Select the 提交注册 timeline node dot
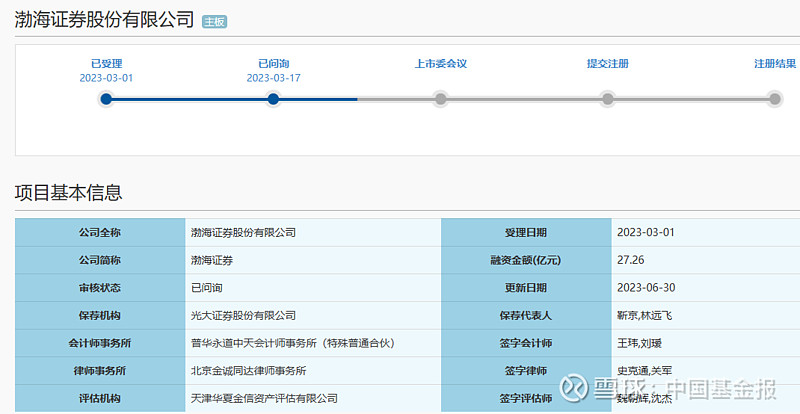The width and height of the screenshot is (800, 414). [608, 99]
